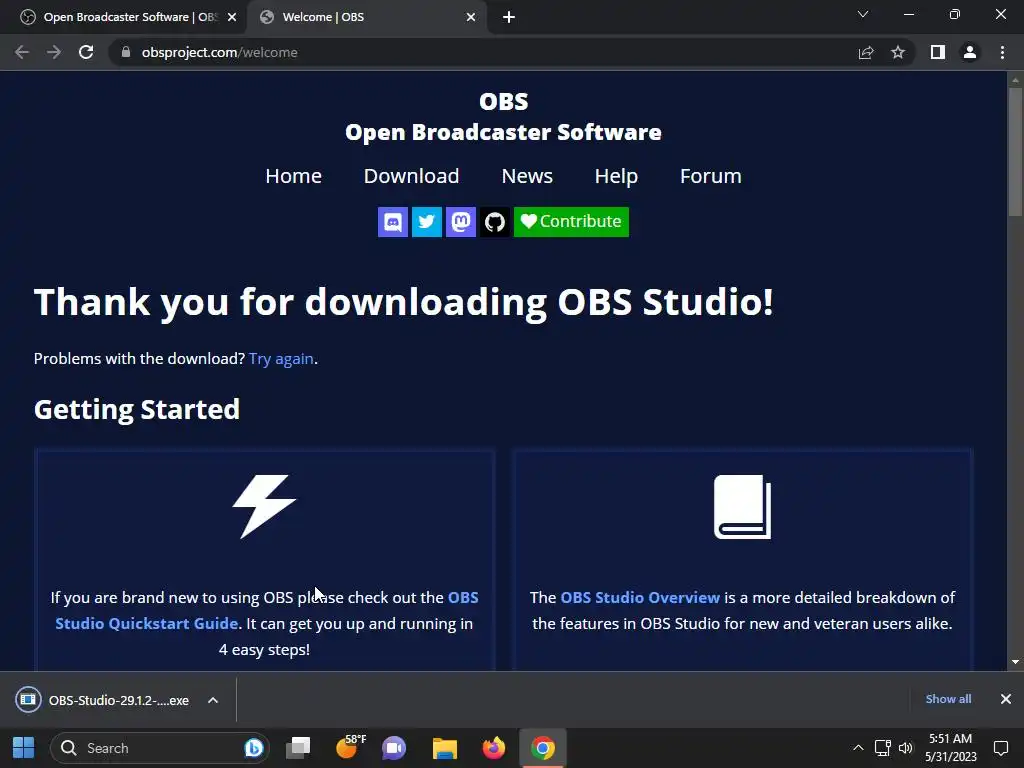Click the book overview icon
This screenshot has height=768, width=1024.
point(743,507)
